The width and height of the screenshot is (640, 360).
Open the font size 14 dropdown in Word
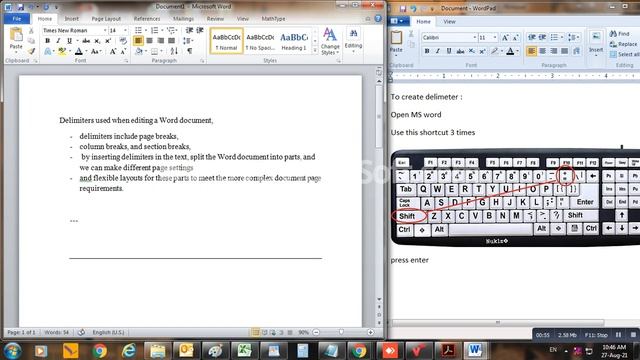click(x=125, y=31)
